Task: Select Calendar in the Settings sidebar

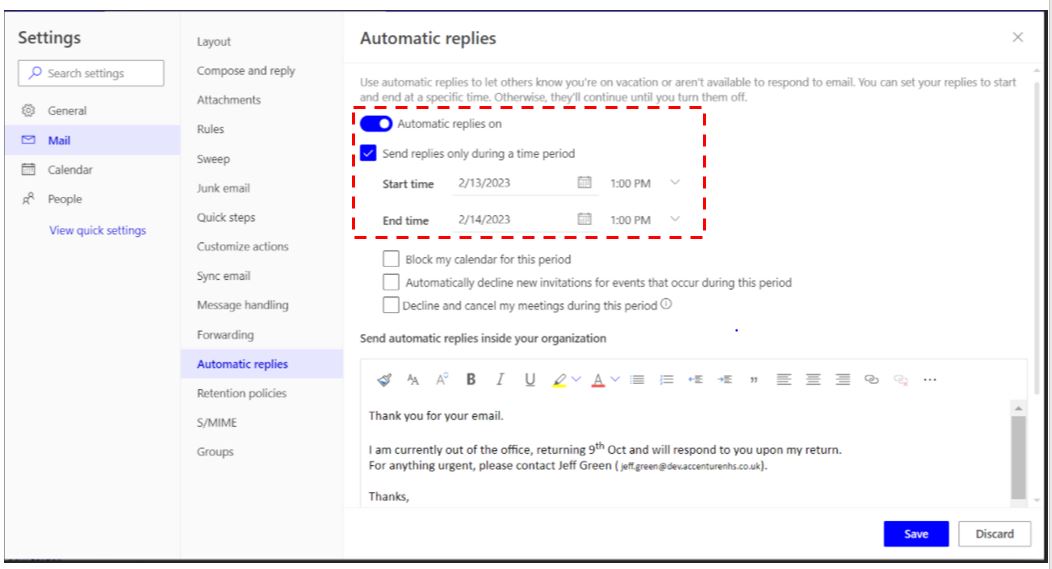Action: click(70, 170)
